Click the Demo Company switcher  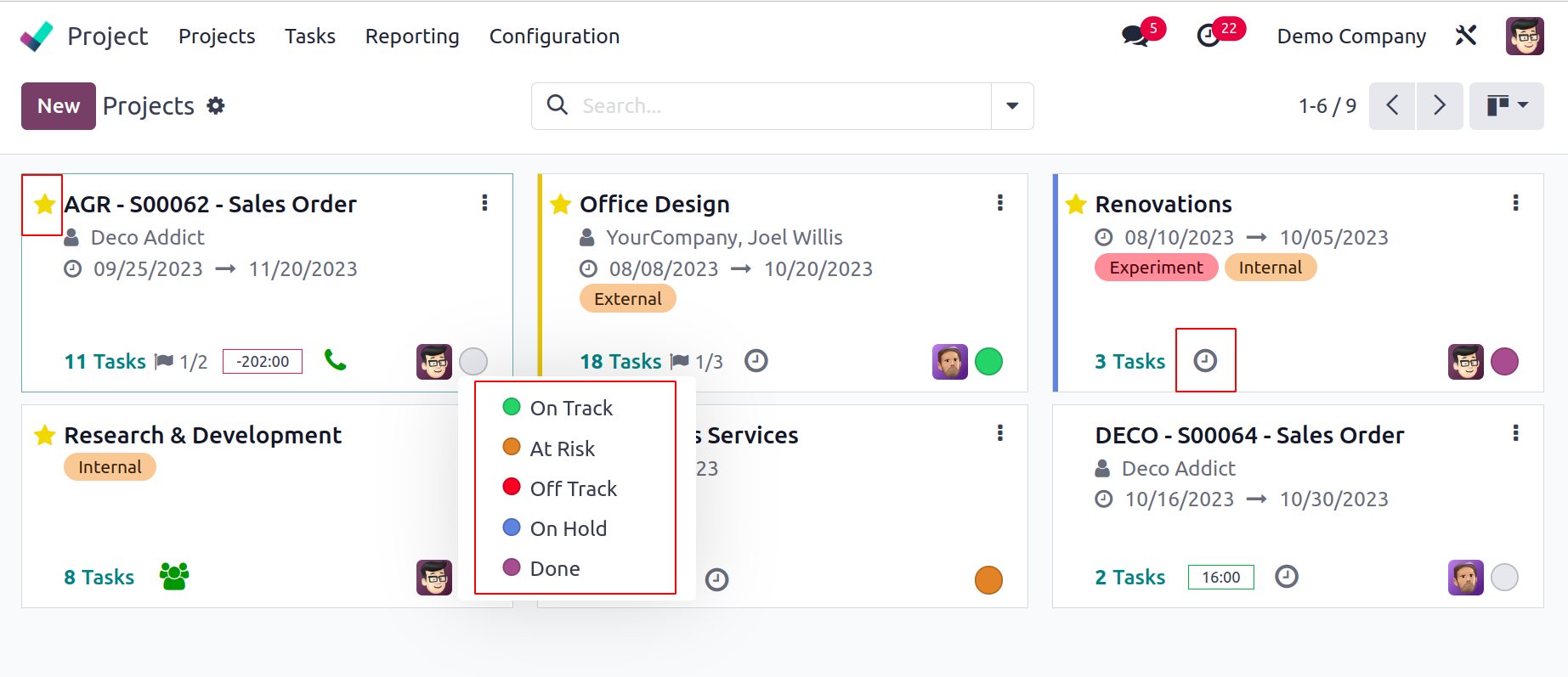(1351, 36)
